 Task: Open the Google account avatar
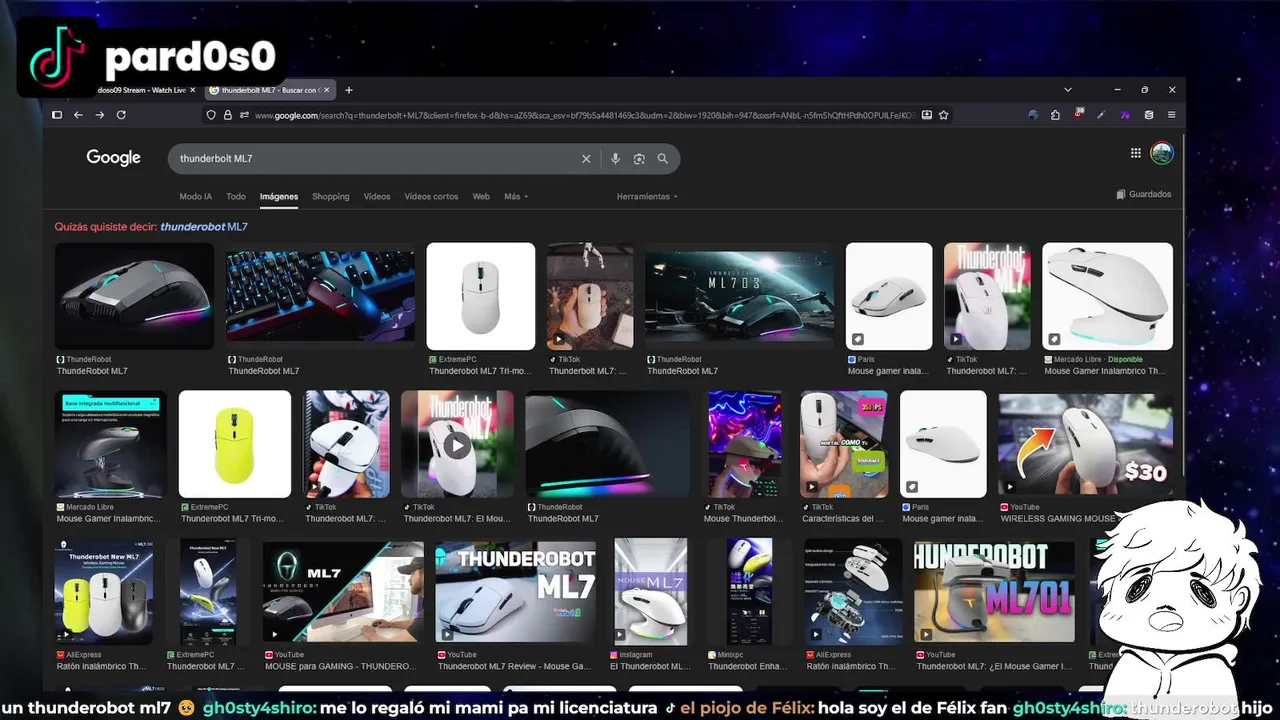[x=1161, y=153]
